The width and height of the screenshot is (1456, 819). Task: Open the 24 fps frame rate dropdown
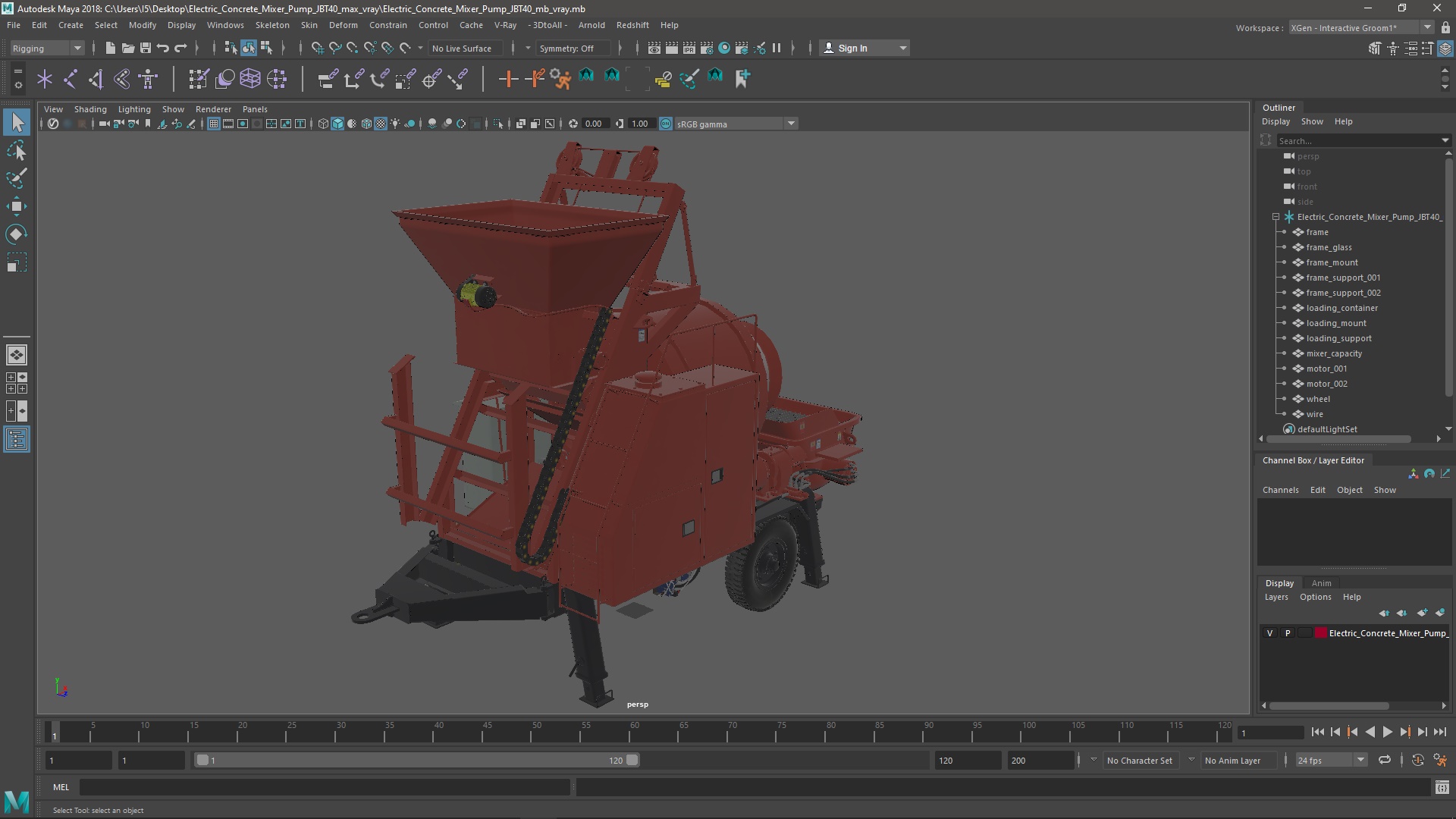tap(1330, 760)
